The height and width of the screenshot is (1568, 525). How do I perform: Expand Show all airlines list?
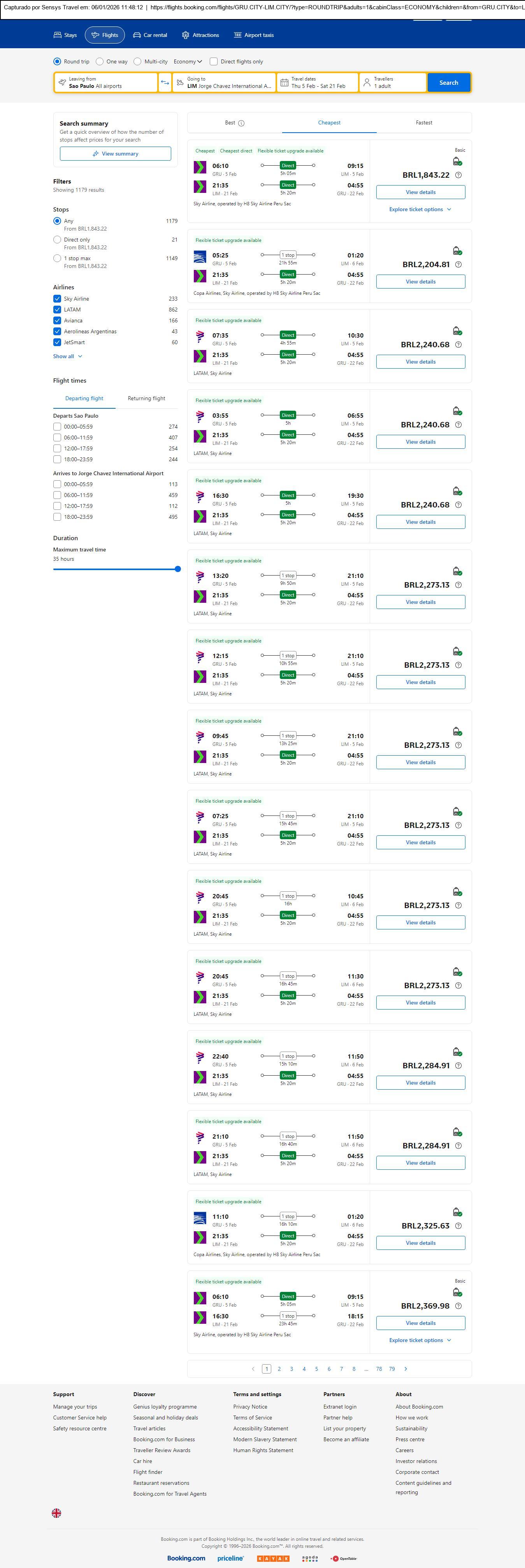(67, 356)
